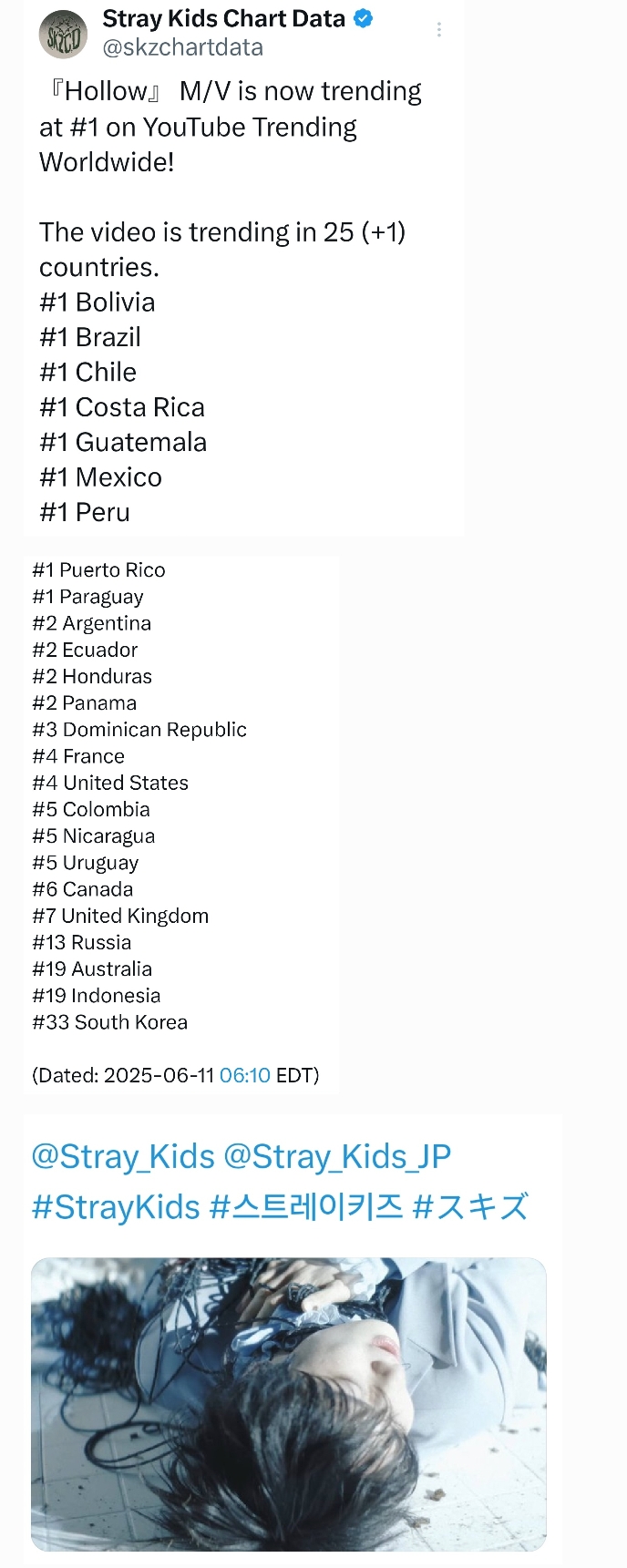
Task: Click the 『Hollow』 title text in tweet
Action: click(x=106, y=91)
